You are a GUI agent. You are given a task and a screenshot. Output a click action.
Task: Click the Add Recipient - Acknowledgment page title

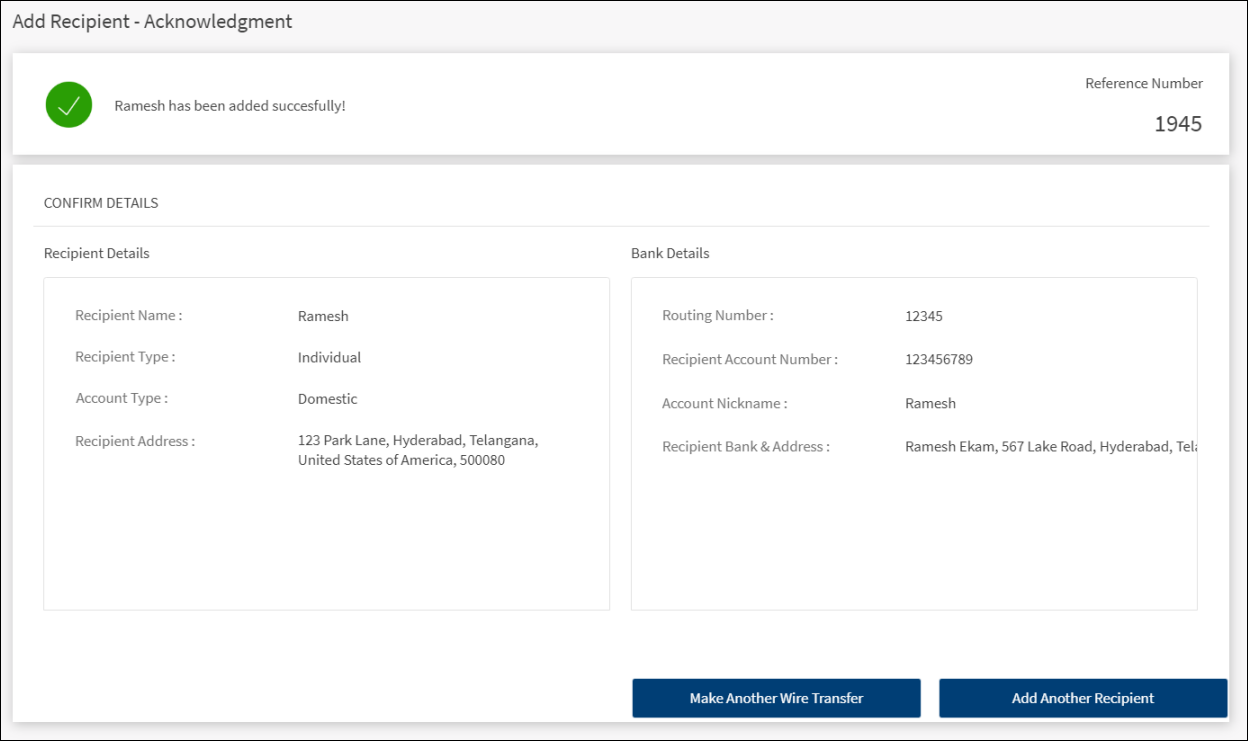coord(152,21)
